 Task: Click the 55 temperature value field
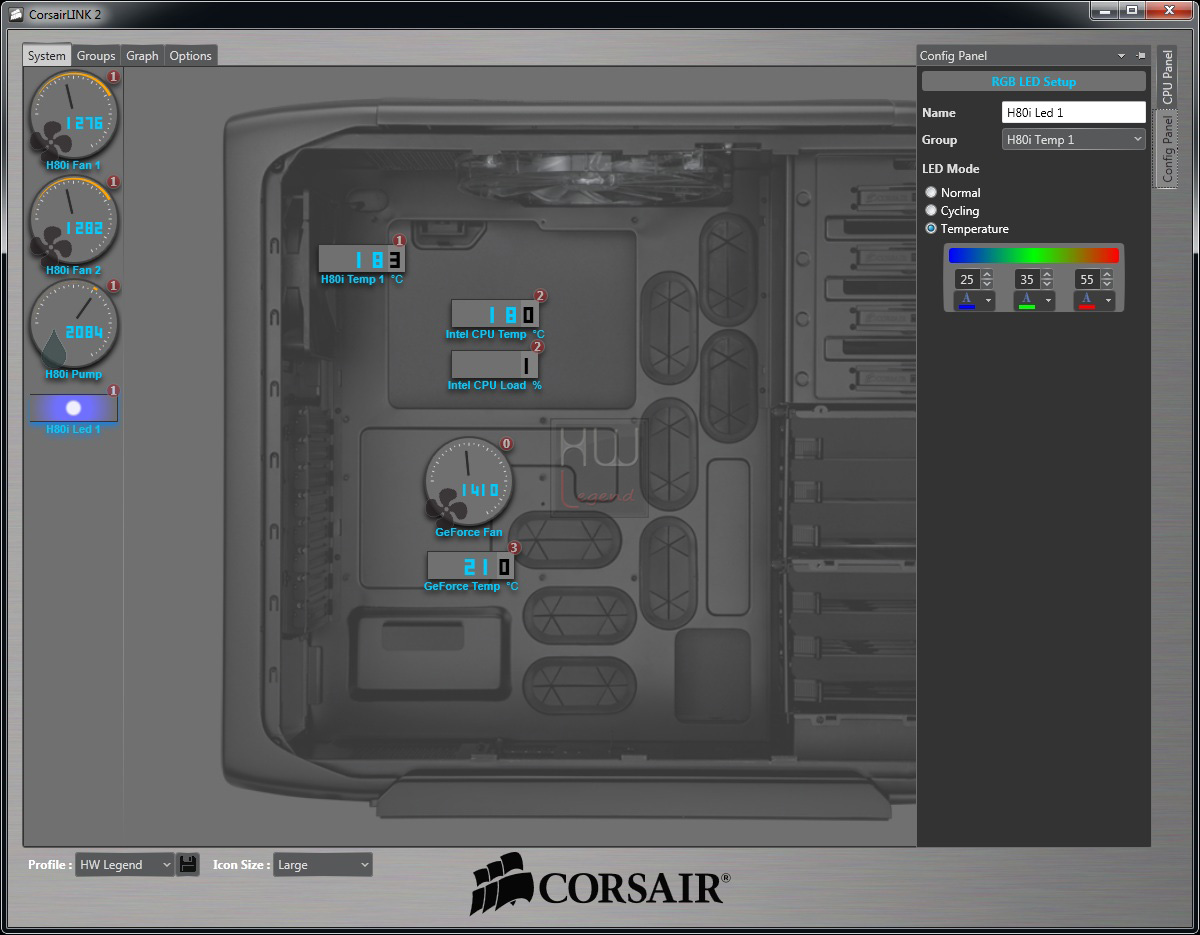pos(1088,280)
